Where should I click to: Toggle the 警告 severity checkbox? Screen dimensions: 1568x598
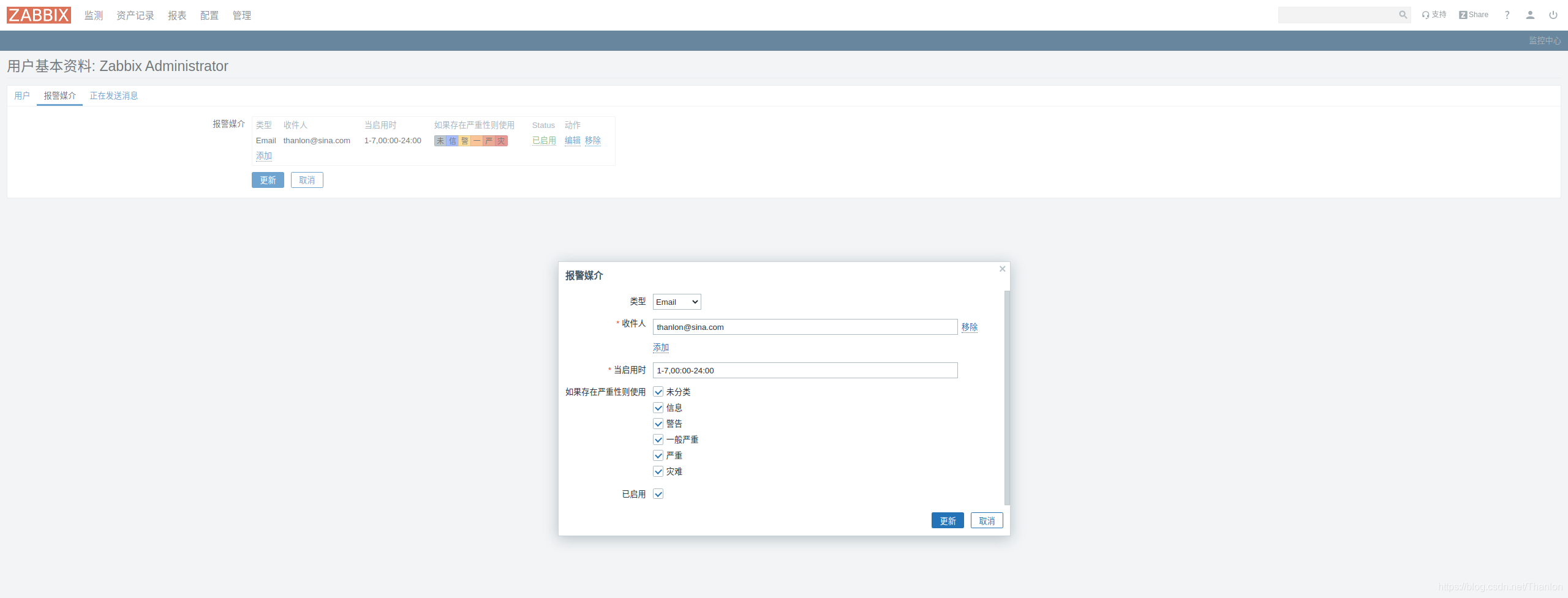(658, 424)
